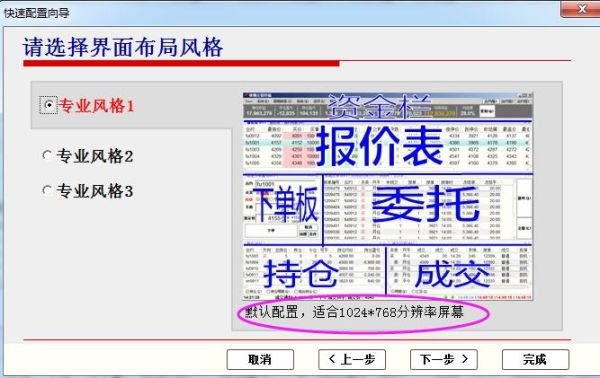This screenshot has width=600, height=378.
Task: Click the 快速配置向导 title text
Action: pos(37,13)
